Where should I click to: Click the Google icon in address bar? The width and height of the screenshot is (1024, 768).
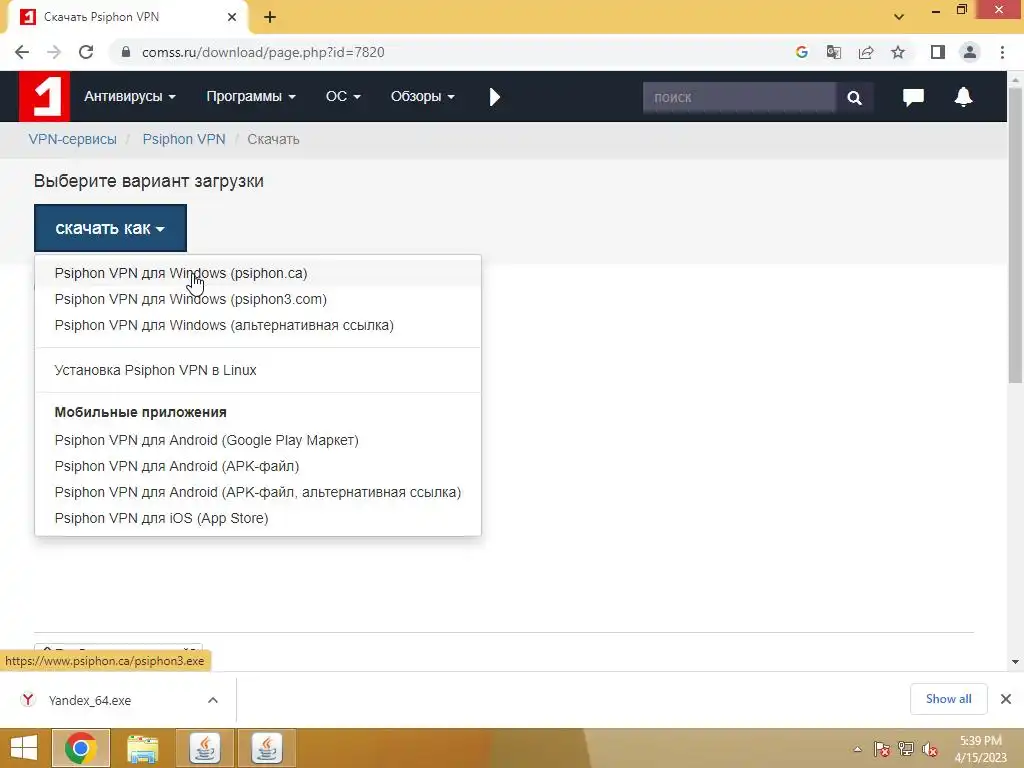click(x=801, y=52)
